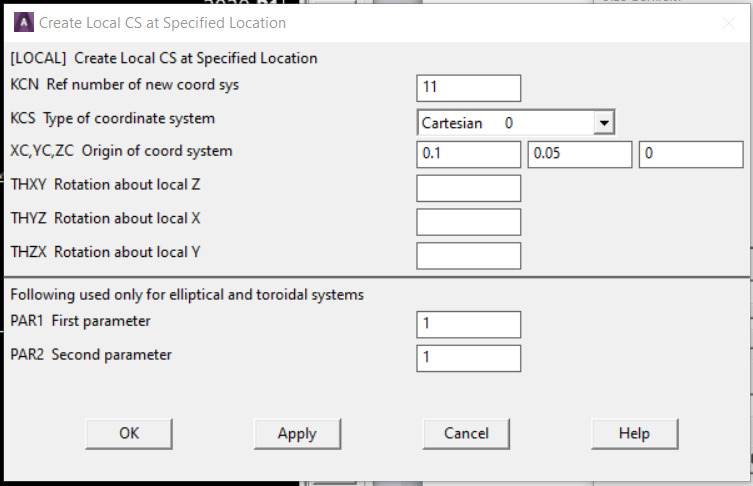Select the XC origin field containing 0.1
This screenshot has height=486, width=753.
click(468, 155)
